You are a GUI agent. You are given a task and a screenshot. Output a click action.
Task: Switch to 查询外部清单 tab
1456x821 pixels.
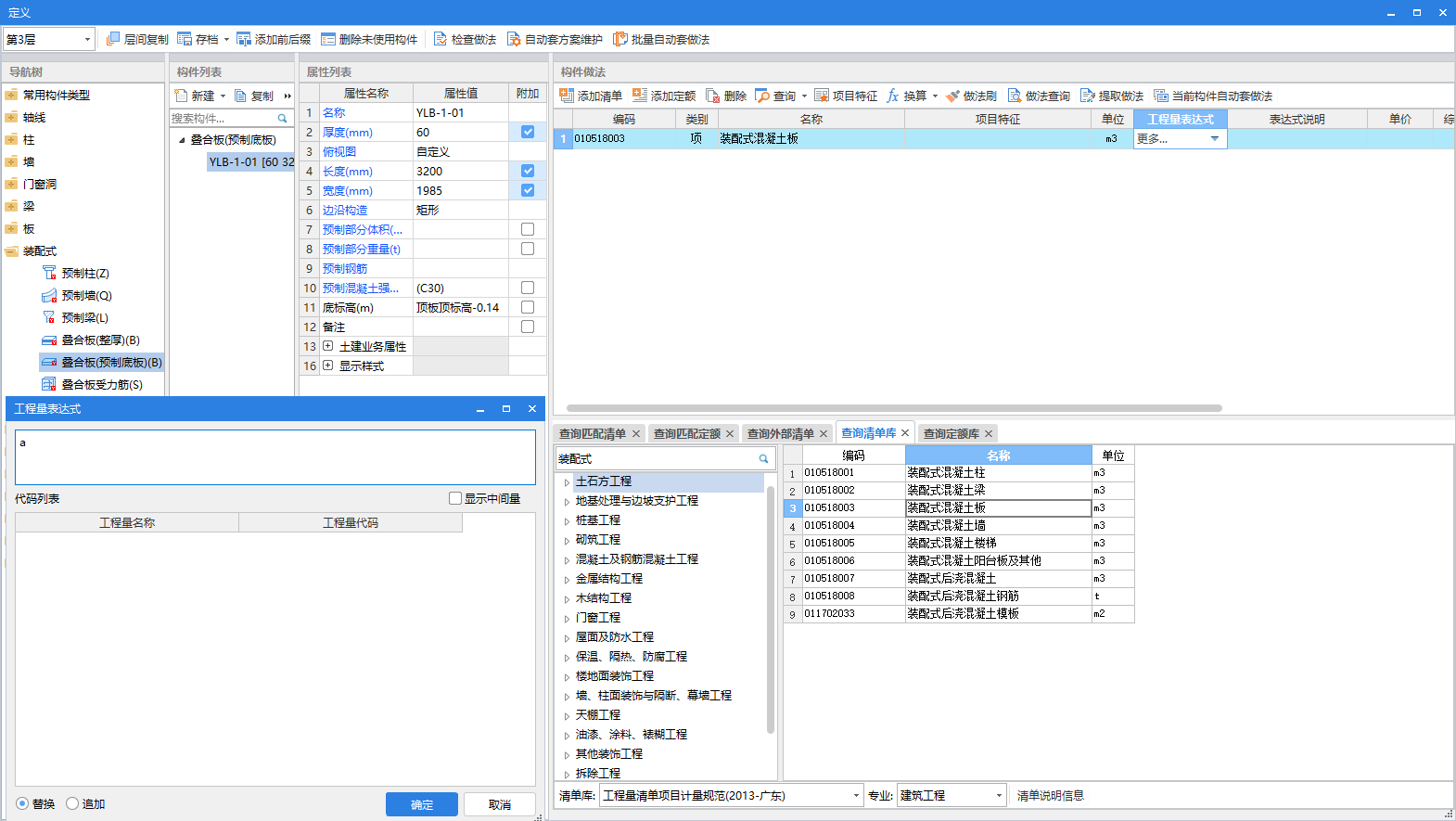780,433
